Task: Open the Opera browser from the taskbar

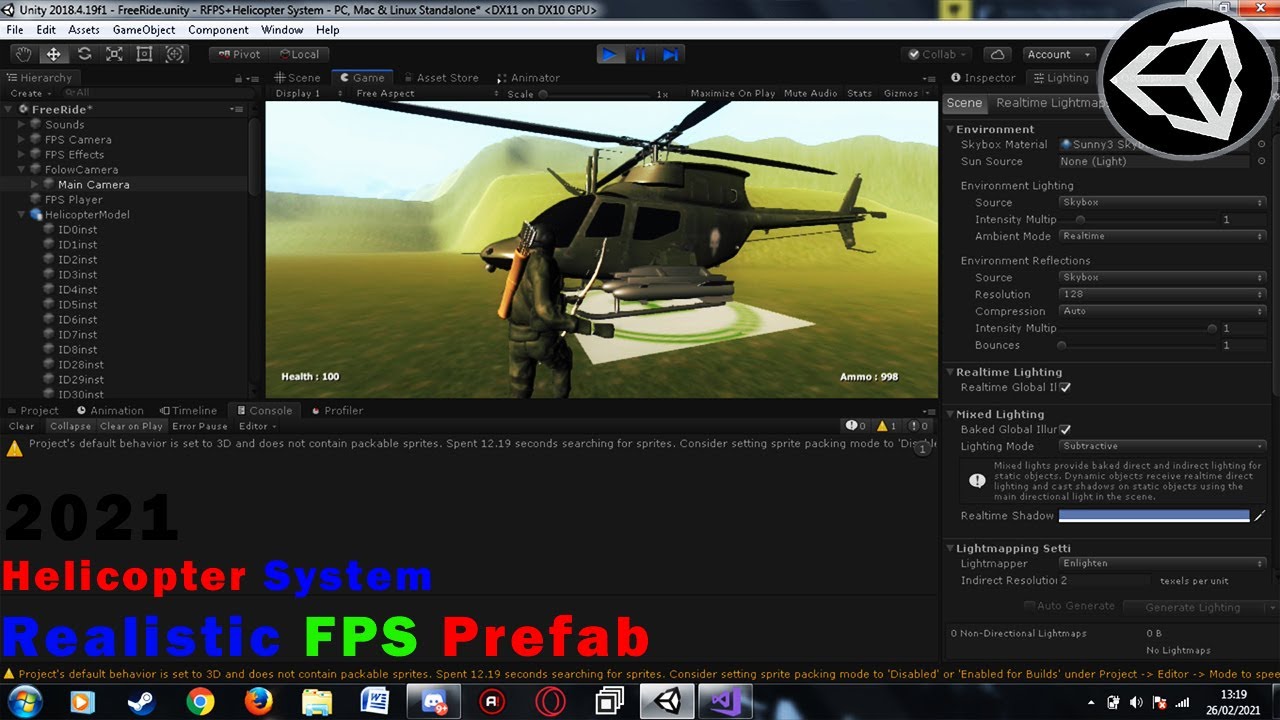Action: tap(550, 702)
